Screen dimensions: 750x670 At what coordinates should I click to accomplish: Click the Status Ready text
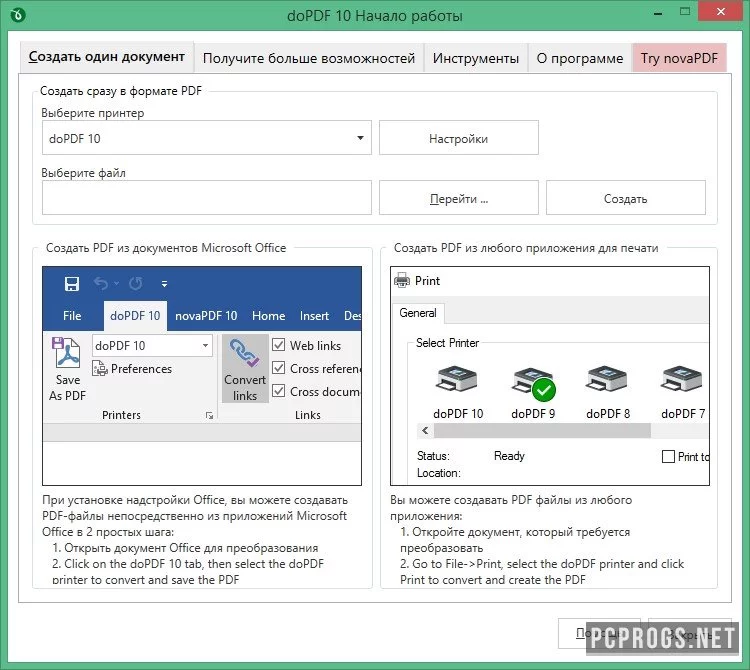coord(509,456)
